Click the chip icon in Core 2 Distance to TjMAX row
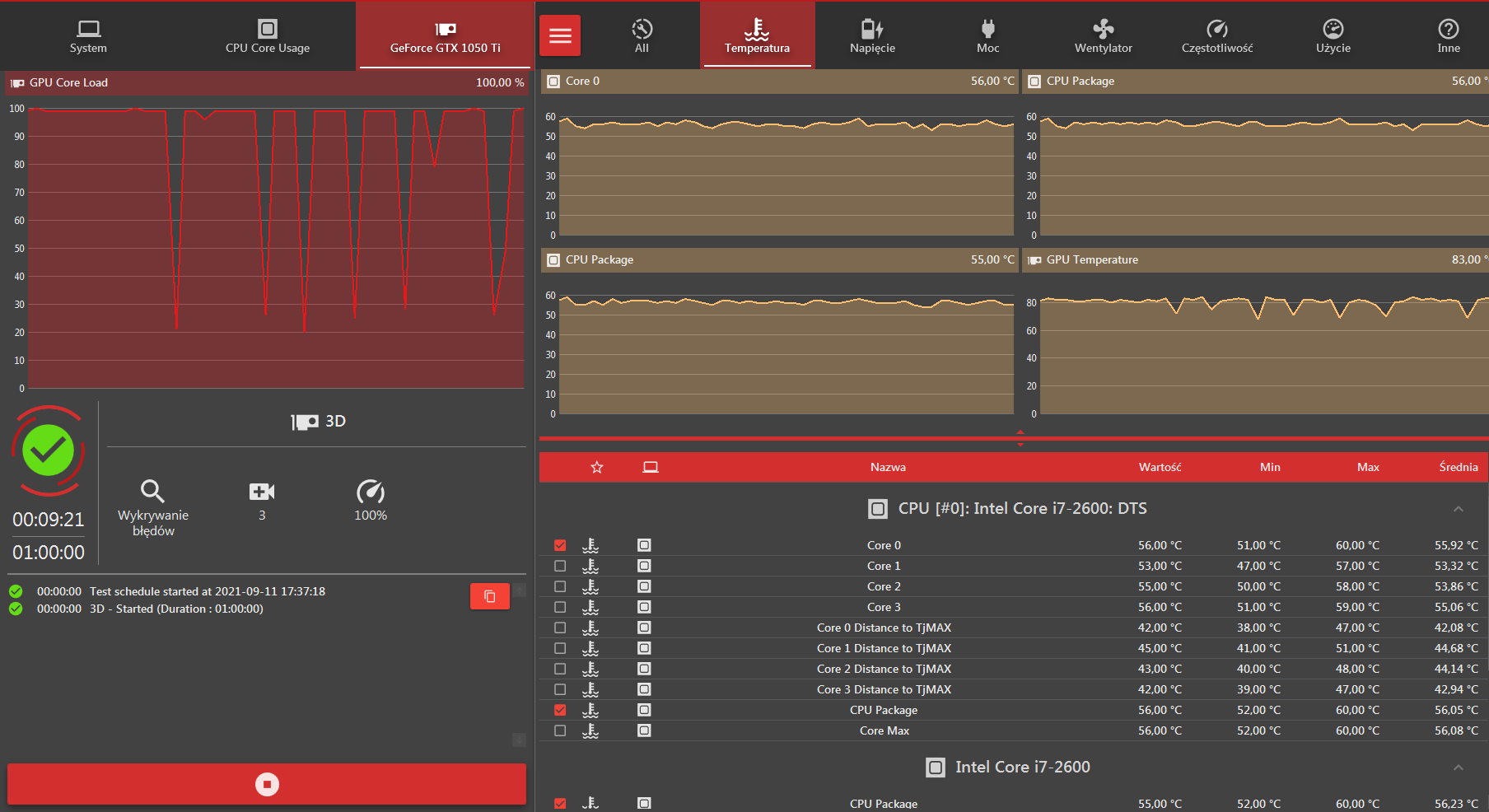Screen dimensions: 1489x812 click(x=644, y=669)
